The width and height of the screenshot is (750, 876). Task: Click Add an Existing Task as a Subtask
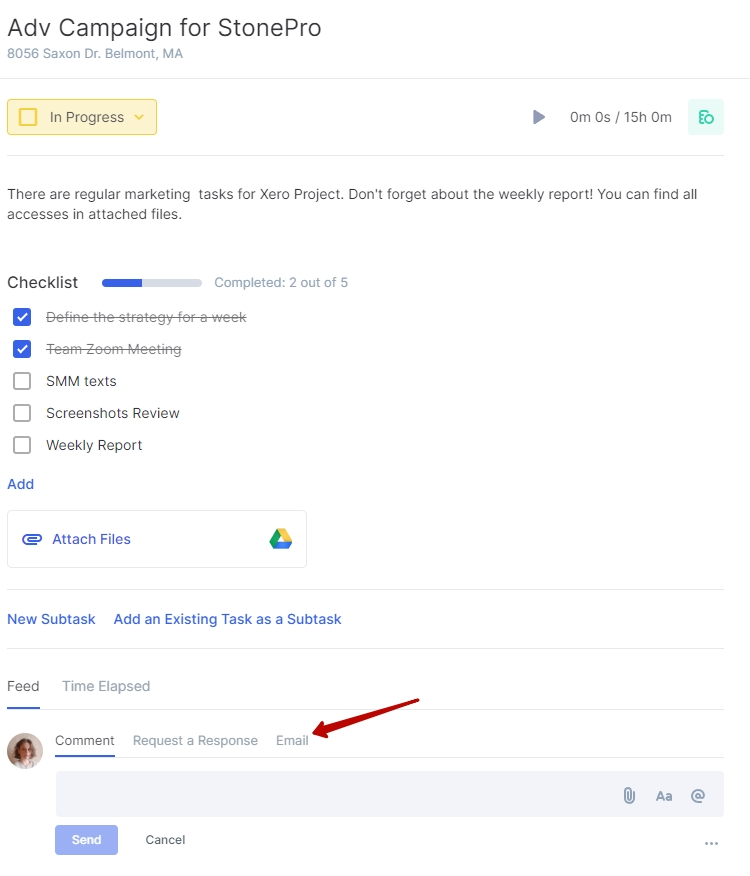[227, 619]
